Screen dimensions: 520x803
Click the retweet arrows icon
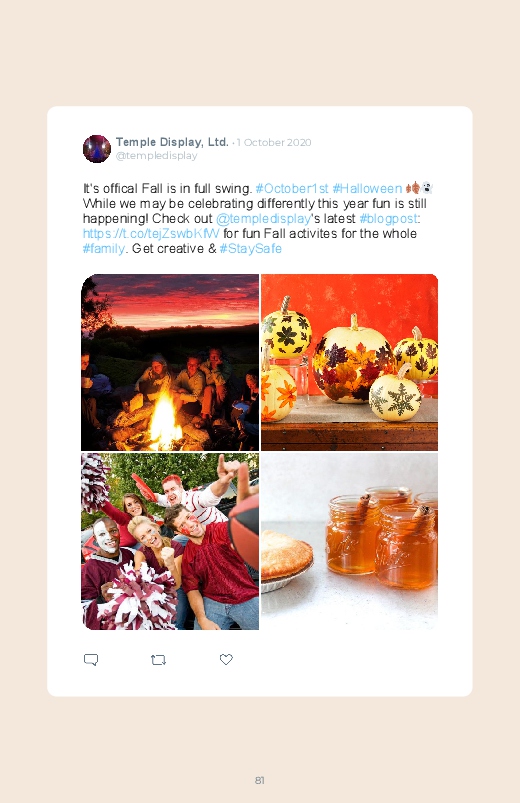[158, 660]
